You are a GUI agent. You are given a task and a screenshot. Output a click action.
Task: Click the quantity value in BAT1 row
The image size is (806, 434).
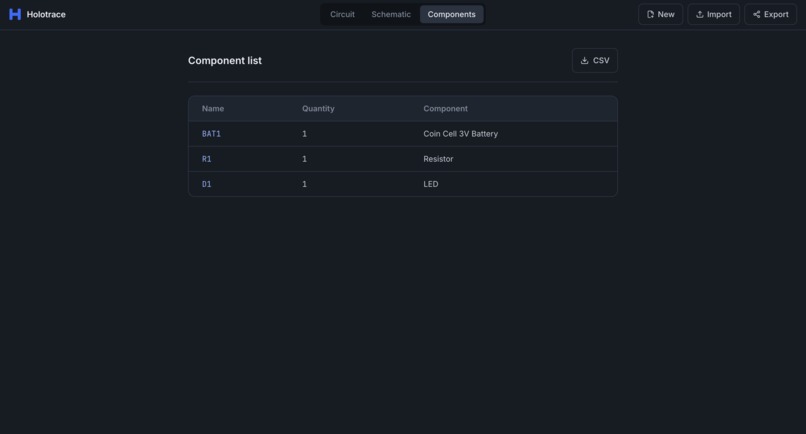[x=304, y=134]
